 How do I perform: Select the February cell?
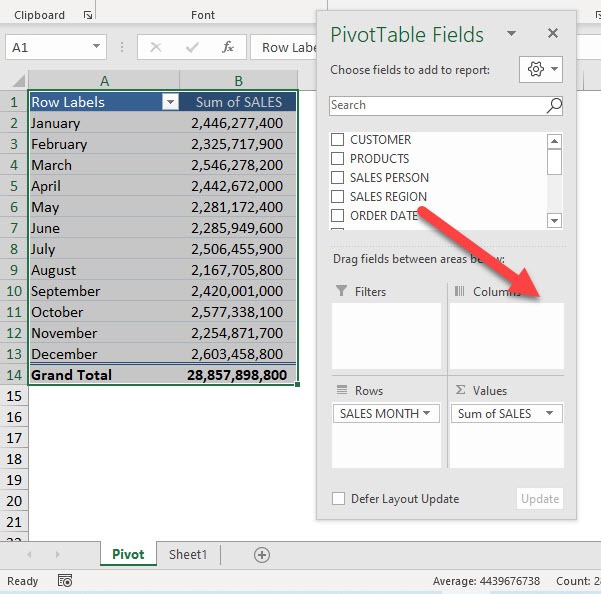104,144
